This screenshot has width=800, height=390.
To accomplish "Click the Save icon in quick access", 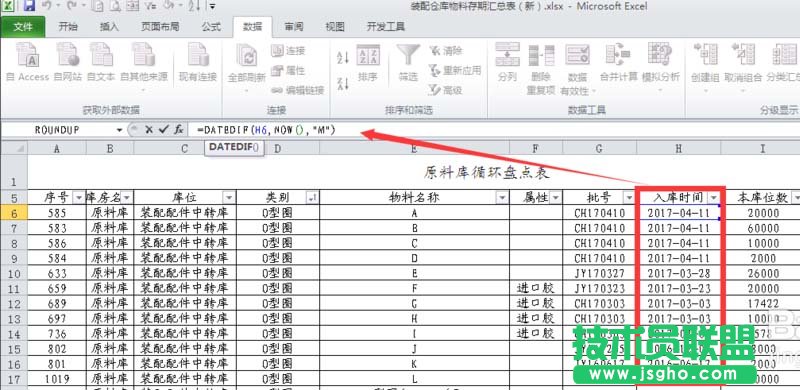I will 29,6.
